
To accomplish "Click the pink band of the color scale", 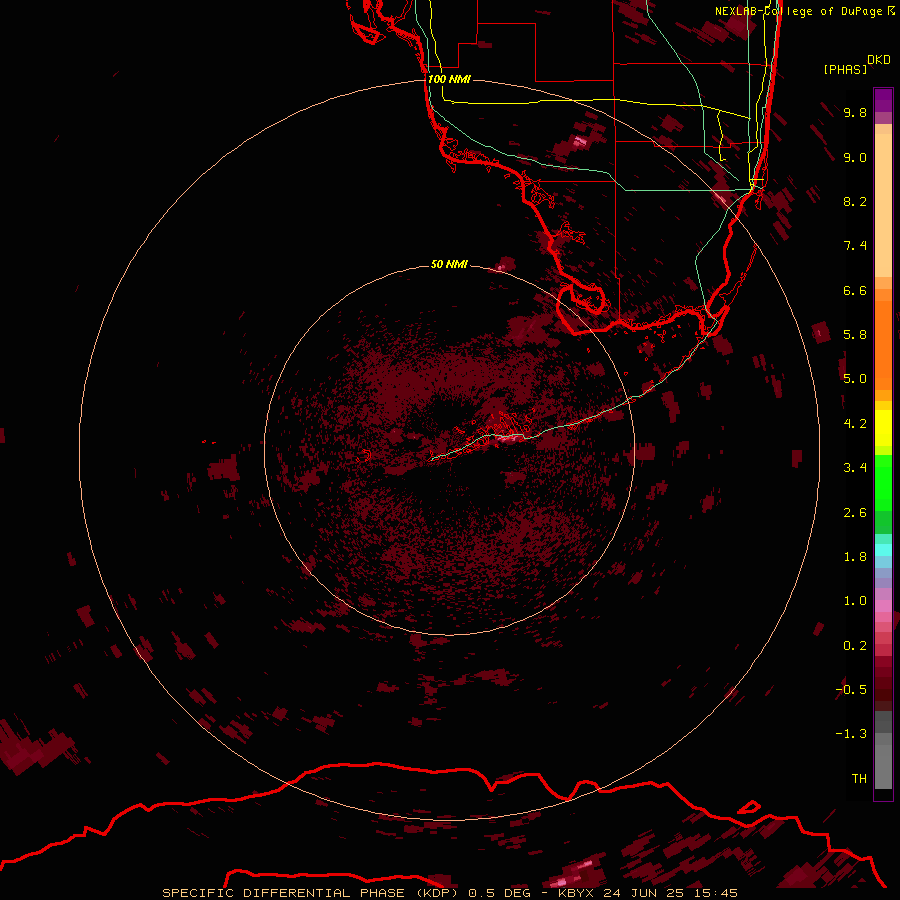I will (x=883, y=606).
